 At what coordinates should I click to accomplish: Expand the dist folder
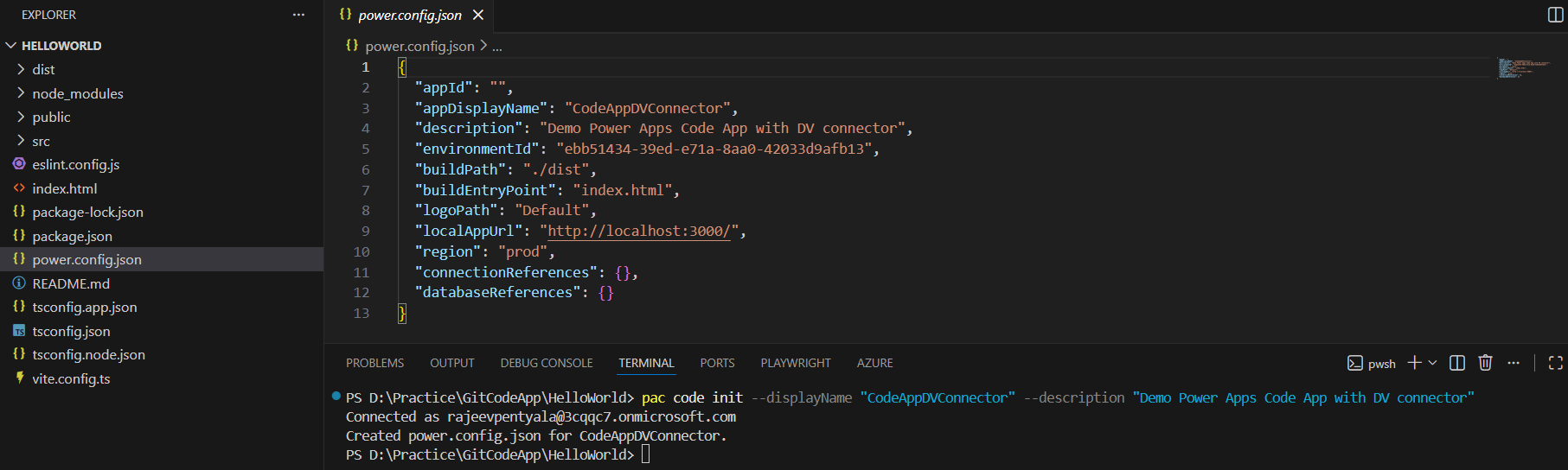click(x=43, y=69)
